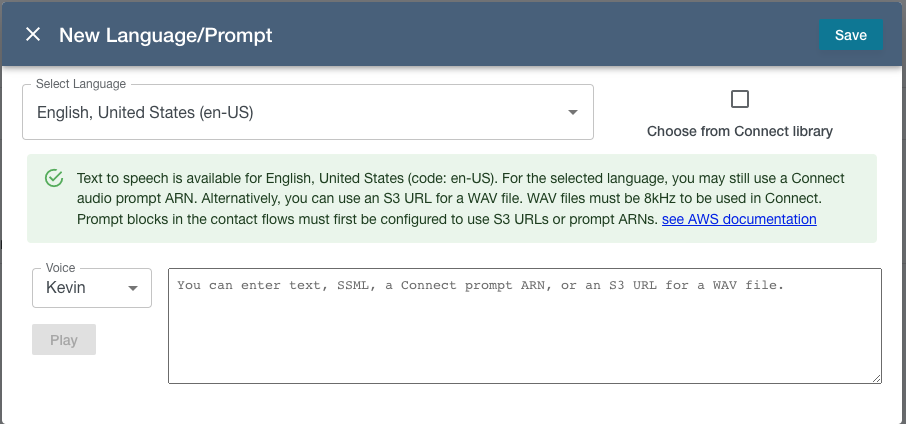Screen dimensions: 906x424
Task: Click the placeholder text mentioning SSML
Action: click(x=480, y=285)
